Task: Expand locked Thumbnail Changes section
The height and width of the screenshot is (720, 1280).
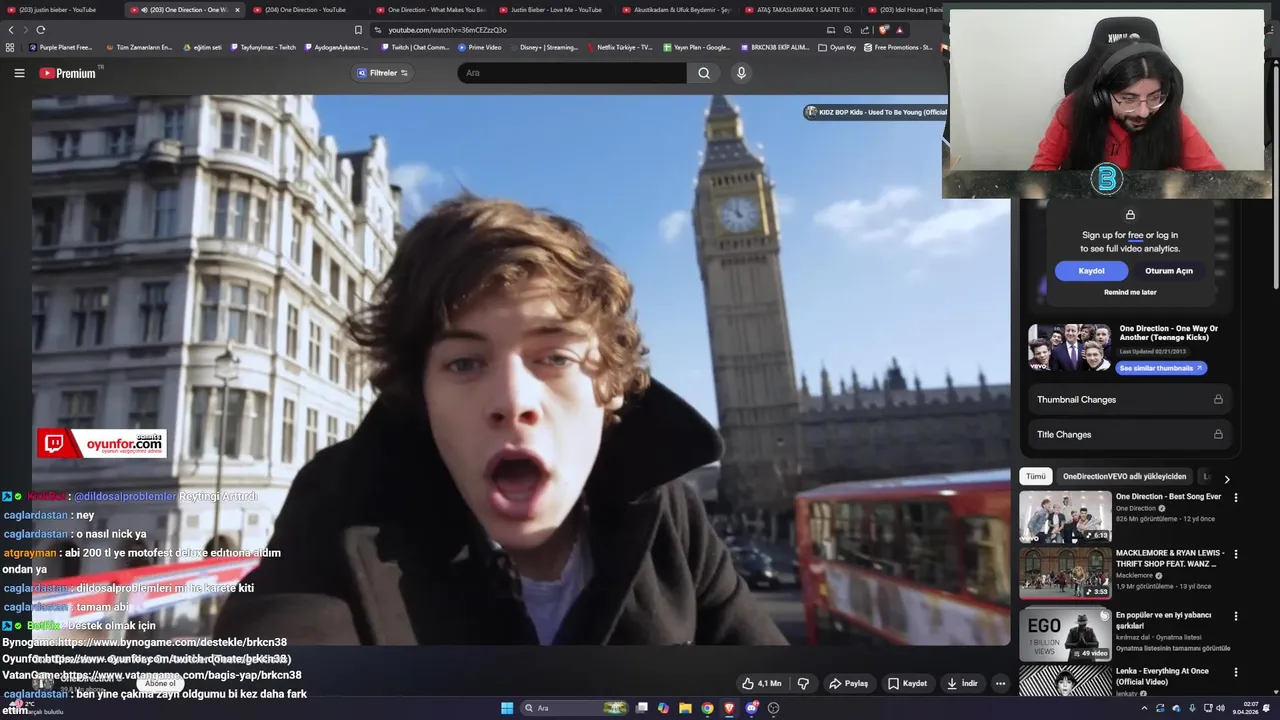Action: click(1130, 399)
